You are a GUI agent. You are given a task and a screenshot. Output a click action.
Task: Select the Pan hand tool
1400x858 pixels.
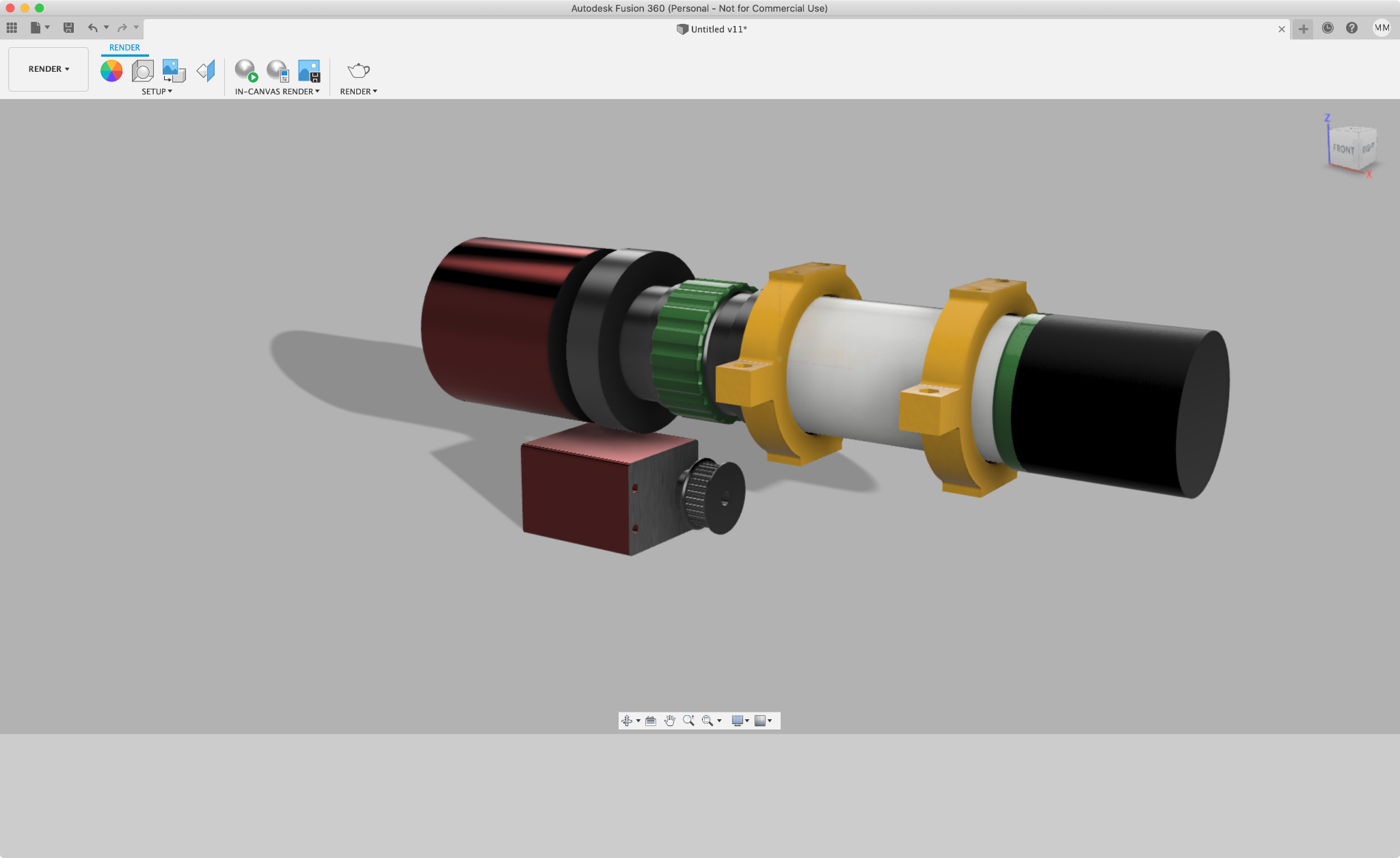(670, 721)
